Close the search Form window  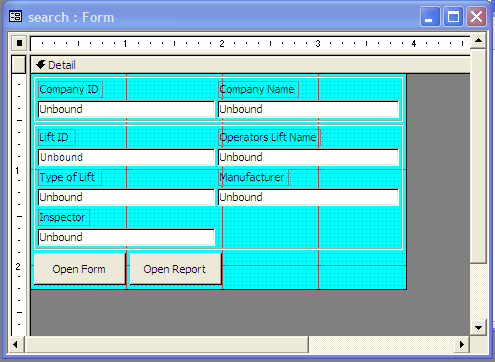[x=476, y=17]
